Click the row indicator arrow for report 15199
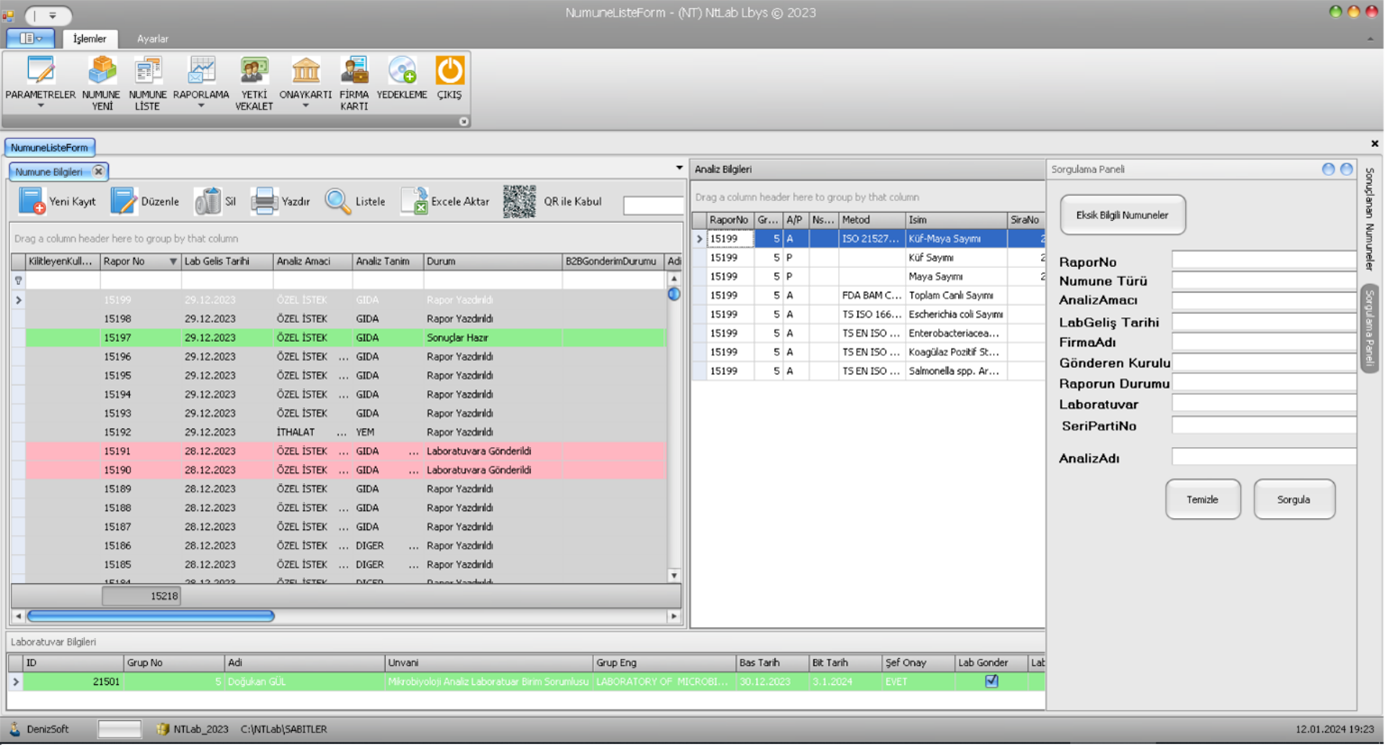The image size is (1385, 749). (18, 300)
